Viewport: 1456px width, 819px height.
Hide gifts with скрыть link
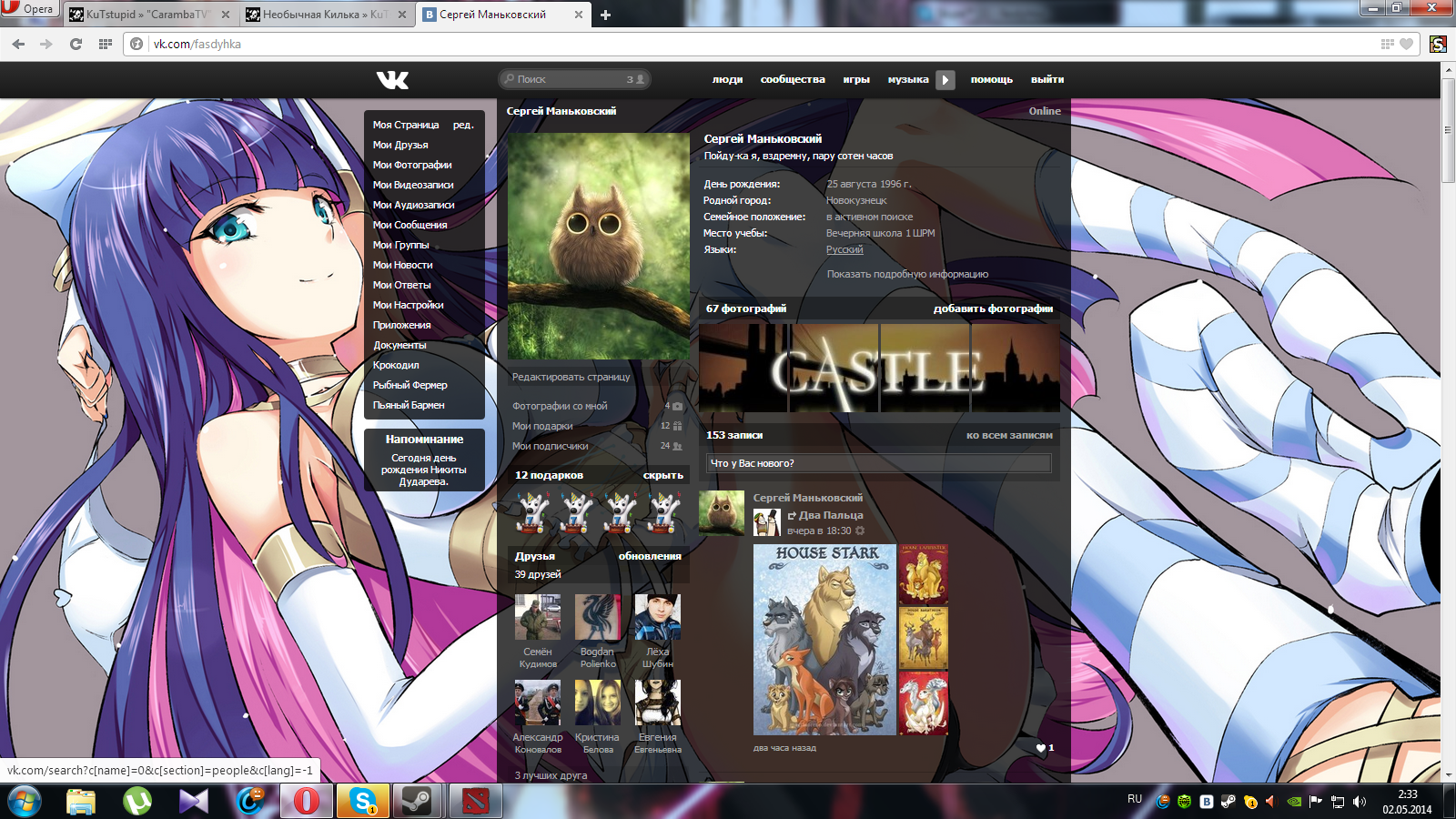coord(663,475)
